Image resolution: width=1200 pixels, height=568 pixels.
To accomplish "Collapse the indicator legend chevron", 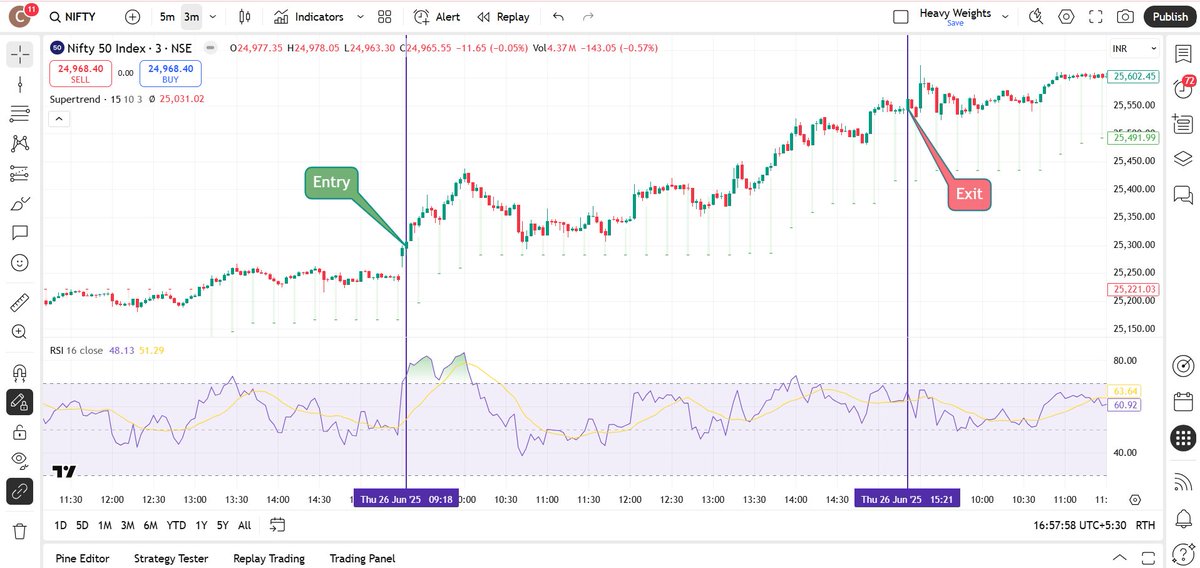I will (x=58, y=119).
